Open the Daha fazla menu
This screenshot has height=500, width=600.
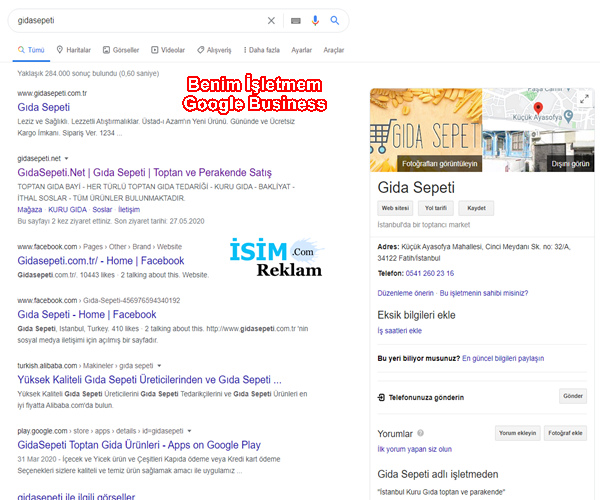(262, 50)
